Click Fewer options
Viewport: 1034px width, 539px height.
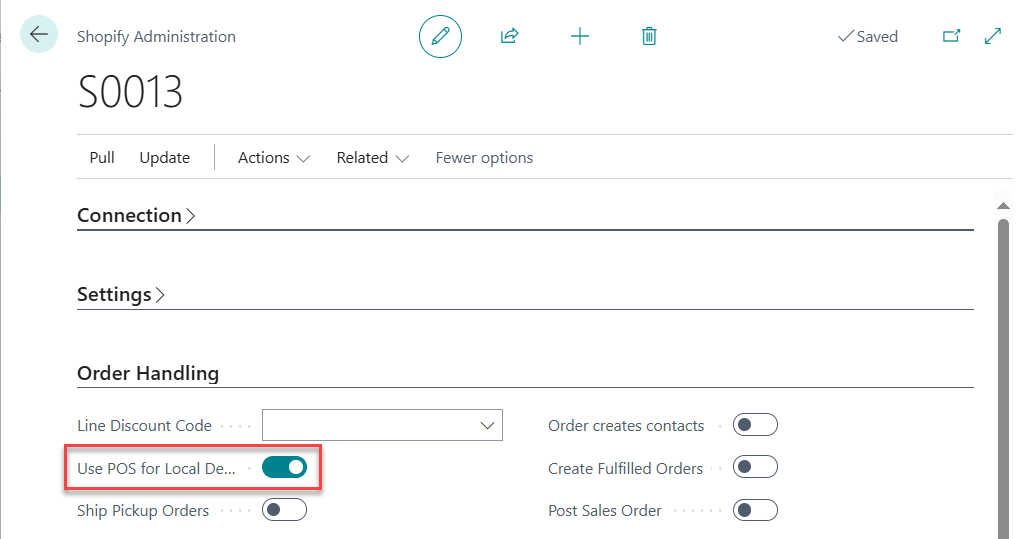pyautogui.click(x=484, y=158)
